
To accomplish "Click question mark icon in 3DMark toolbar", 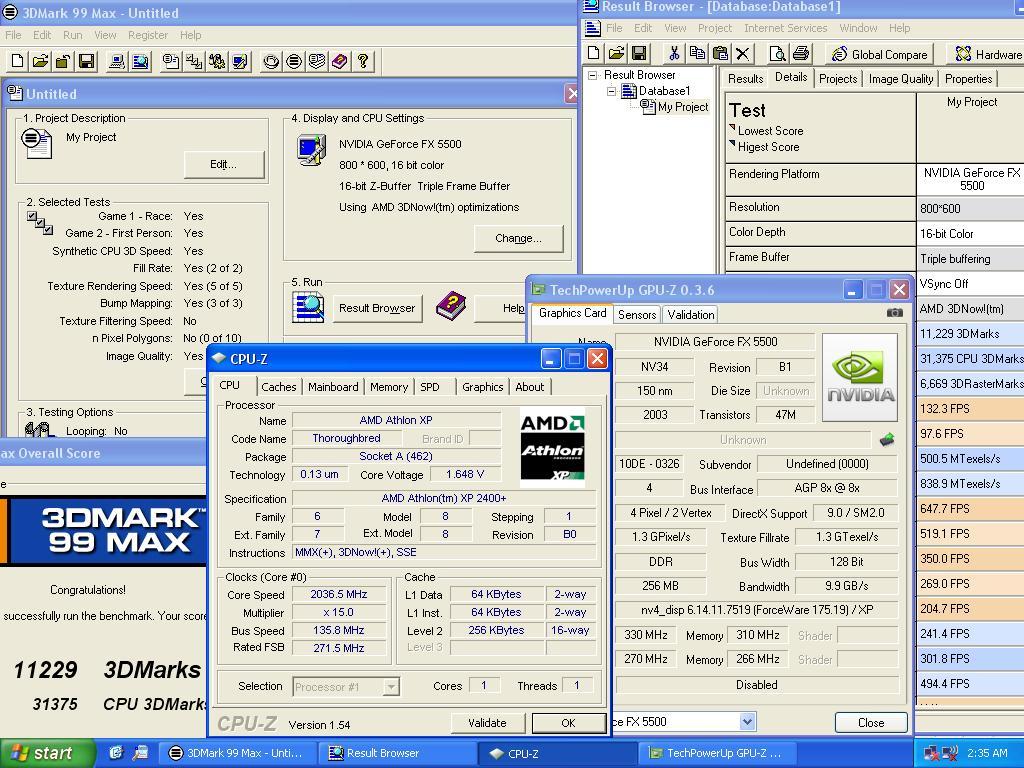I will pyautogui.click(x=362, y=61).
